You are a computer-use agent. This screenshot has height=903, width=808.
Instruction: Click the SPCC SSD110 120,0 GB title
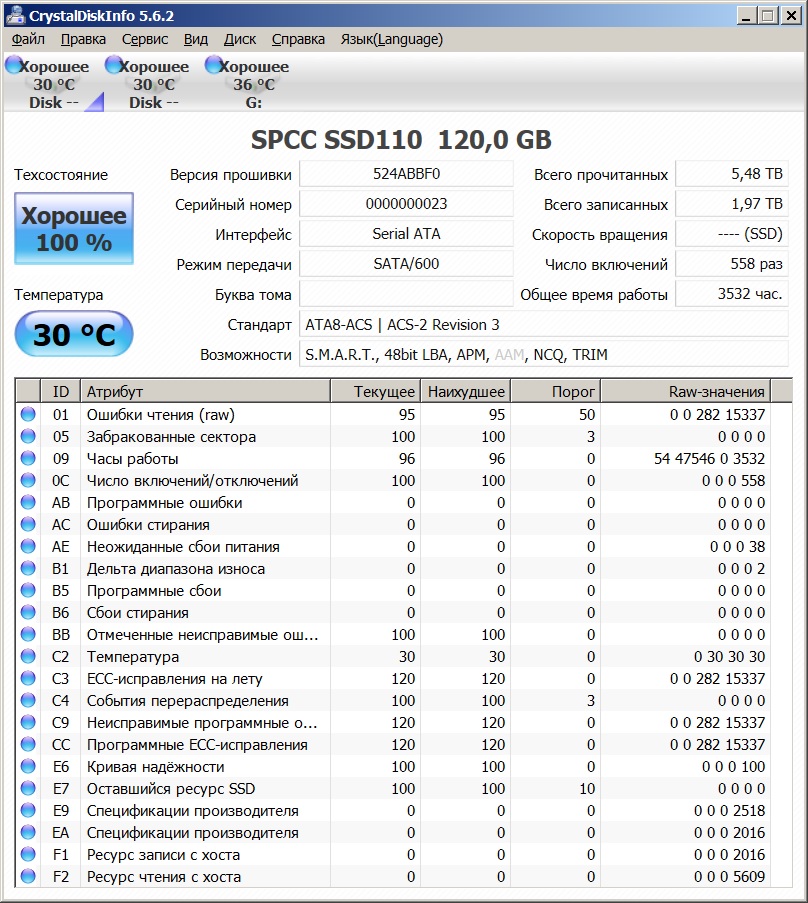pyautogui.click(x=401, y=140)
